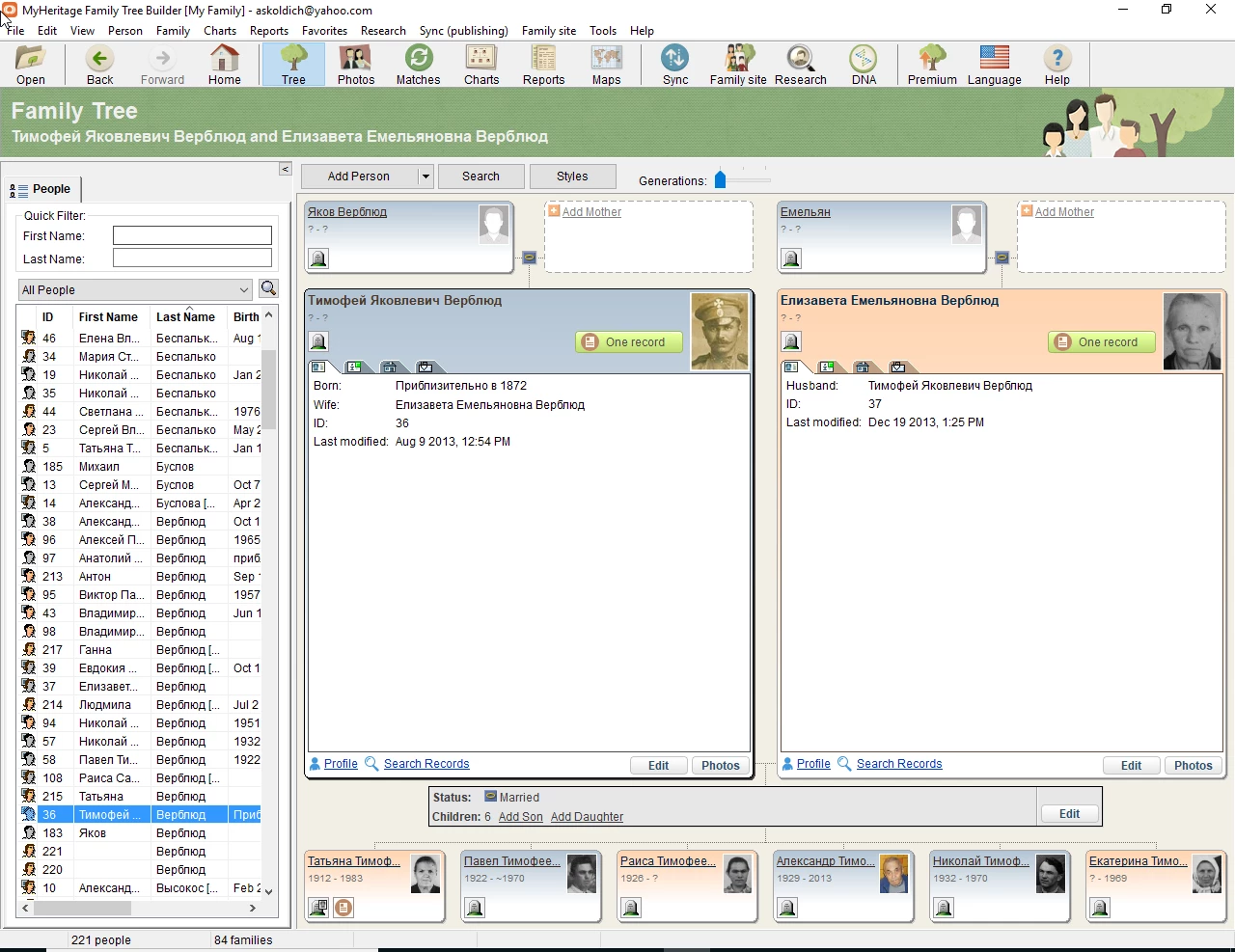Image resolution: width=1235 pixels, height=952 pixels.
Task: Open the Maps toolbar icon
Action: coord(606,64)
